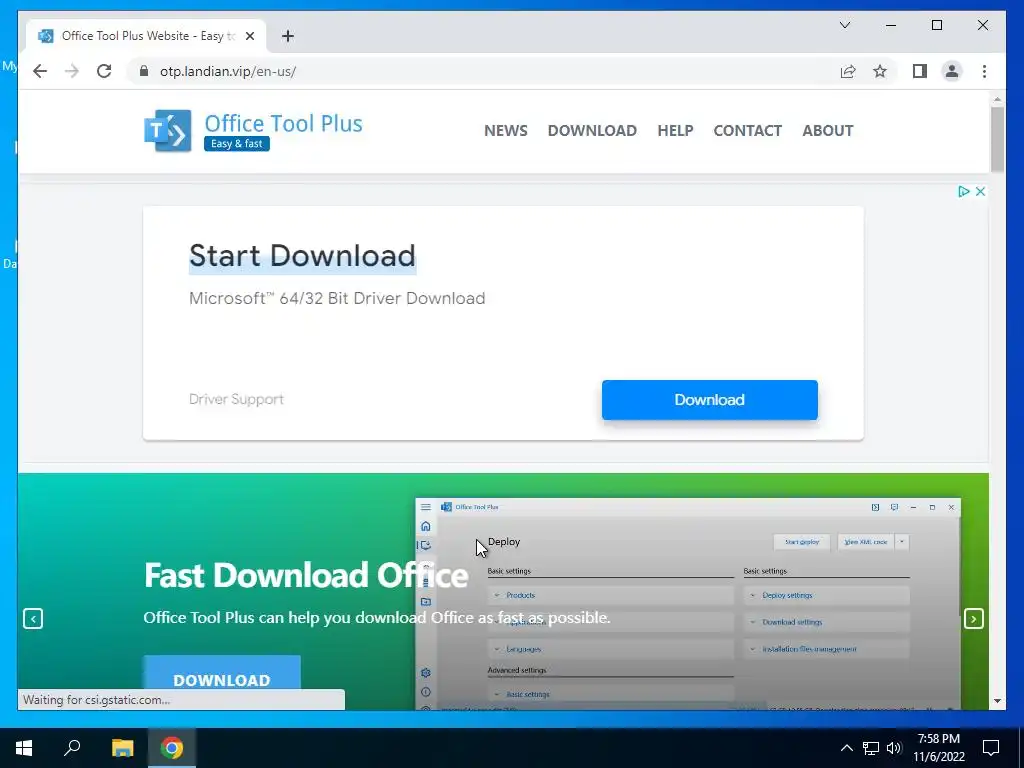Image resolution: width=1024 pixels, height=768 pixels.
Task: Select the Office Tool Plus Website tab
Action: (x=147, y=36)
